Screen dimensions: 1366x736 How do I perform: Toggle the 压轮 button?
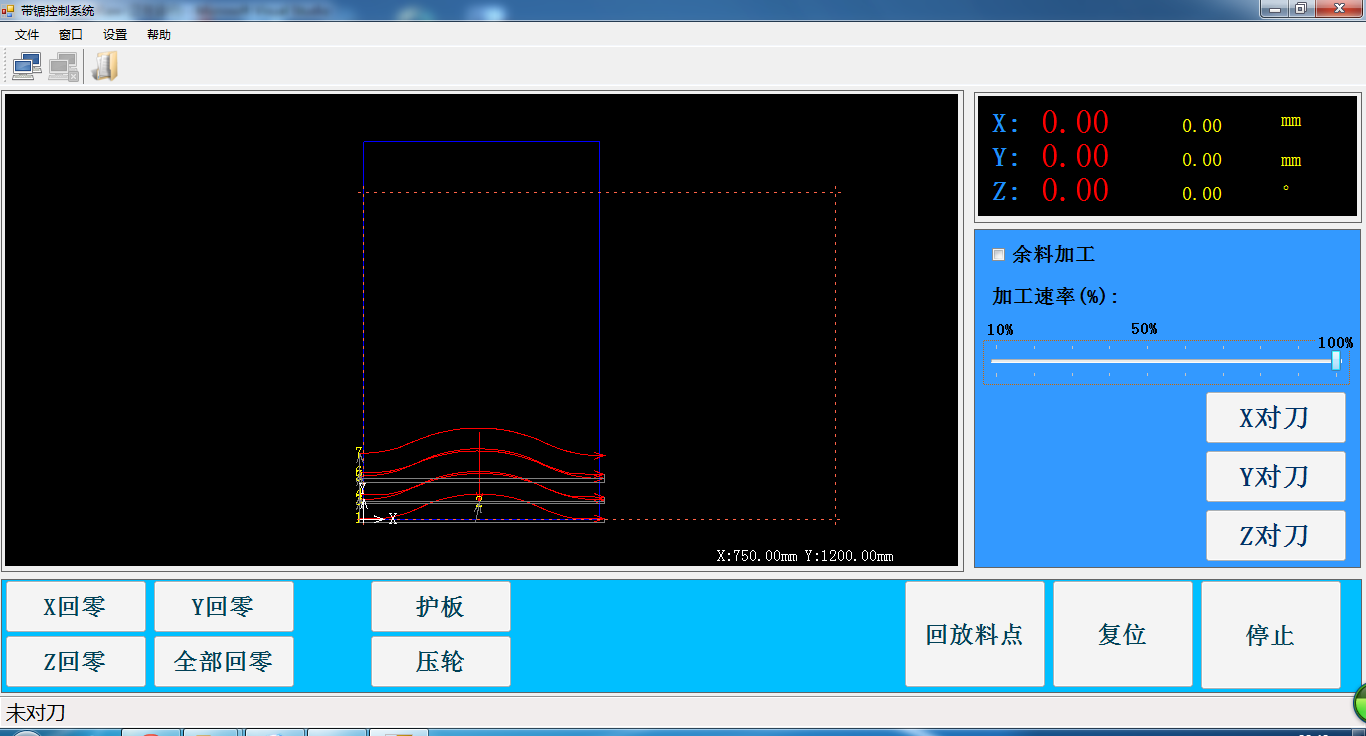(440, 662)
